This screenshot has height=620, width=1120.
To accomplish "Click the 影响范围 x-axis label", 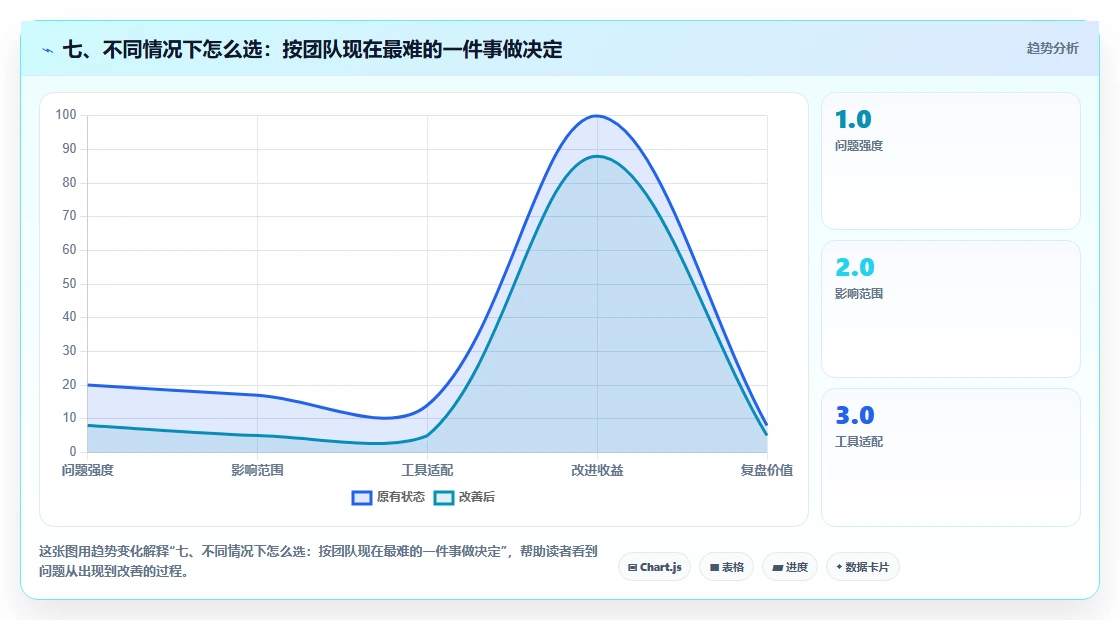I will (257, 470).
